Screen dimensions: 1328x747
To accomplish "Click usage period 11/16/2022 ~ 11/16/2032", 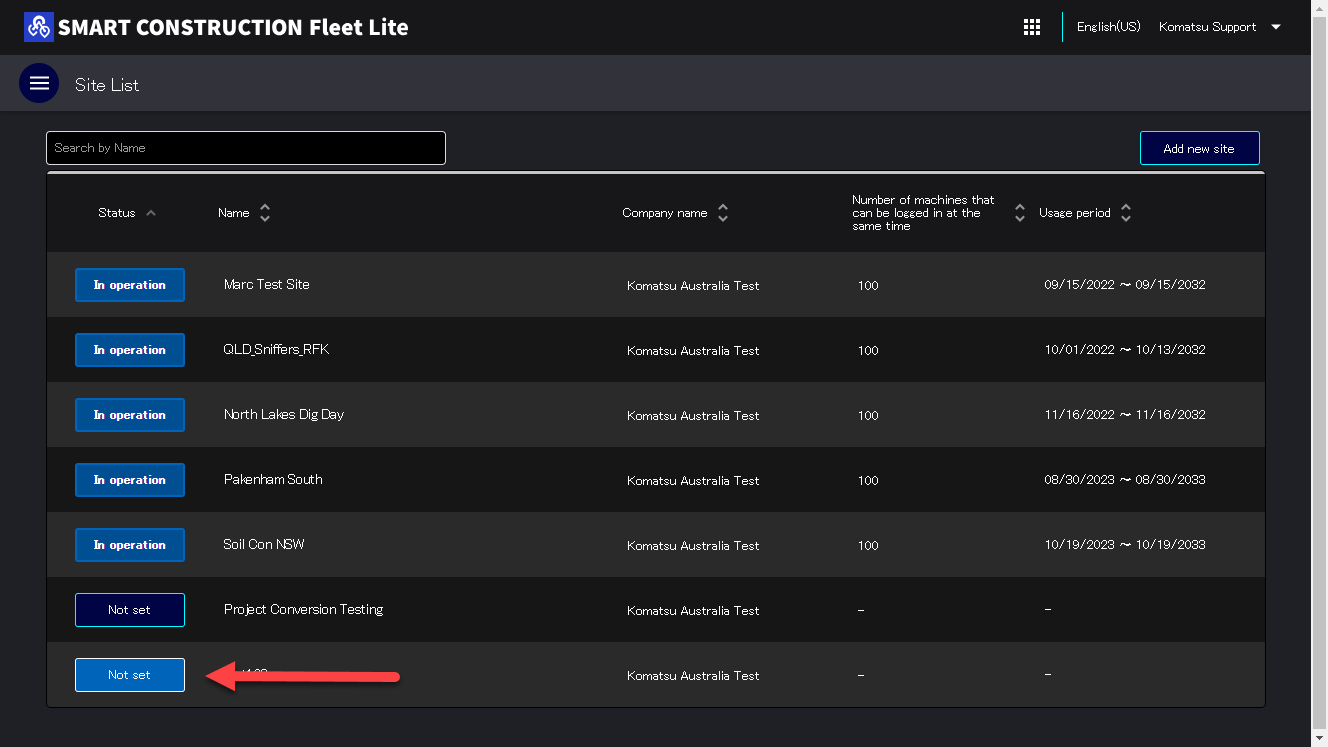I will (x=1125, y=415).
